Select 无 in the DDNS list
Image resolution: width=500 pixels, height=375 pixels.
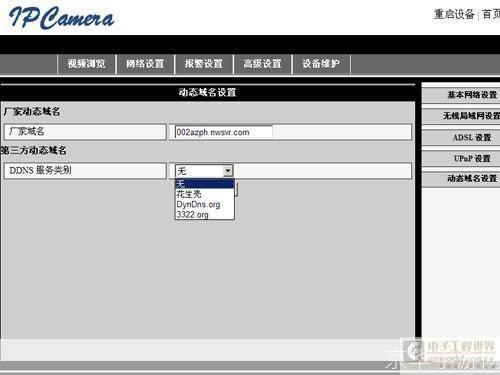coord(205,184)
